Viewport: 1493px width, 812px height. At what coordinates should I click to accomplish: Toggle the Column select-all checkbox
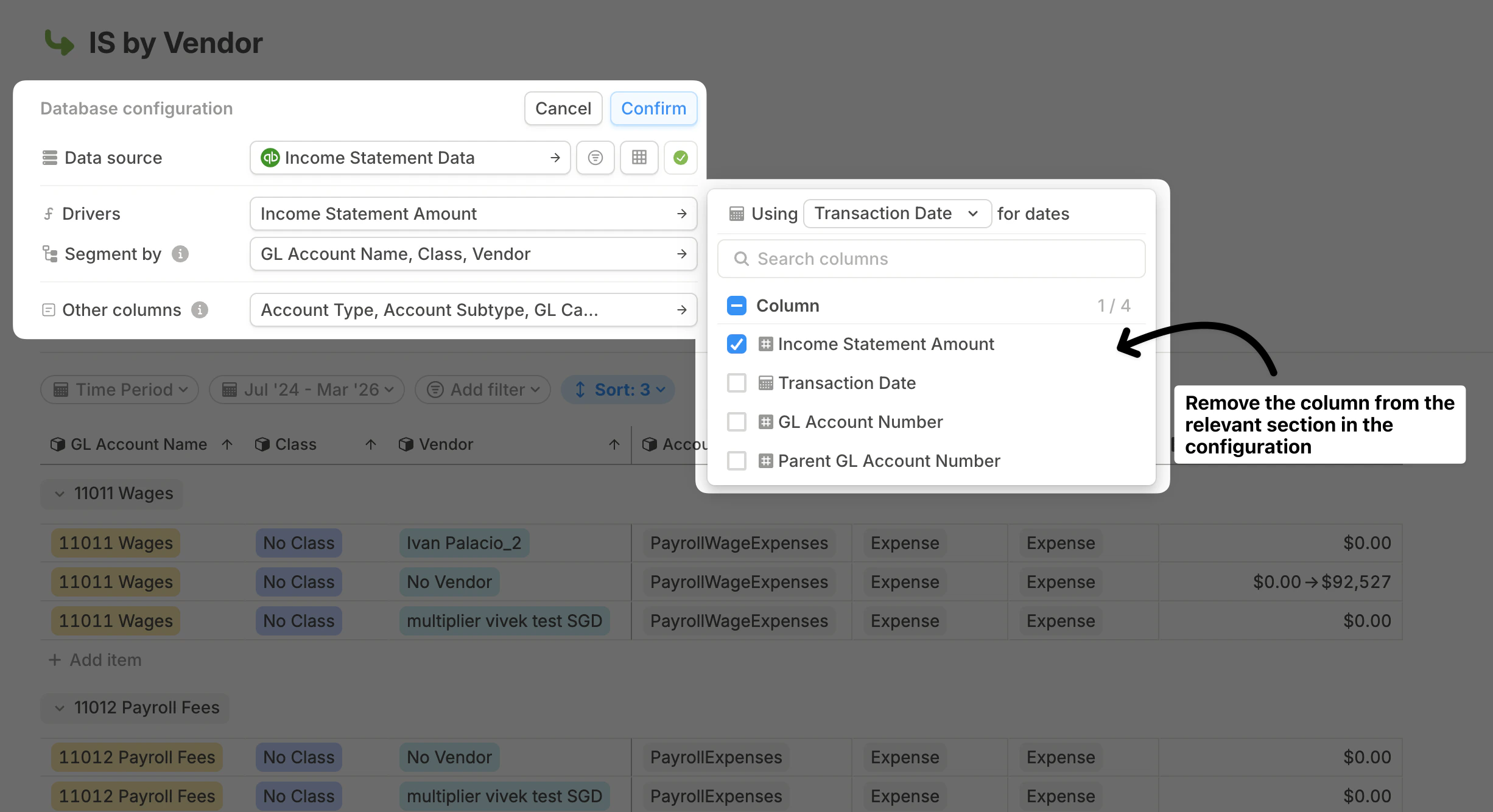tap(737, 306)
